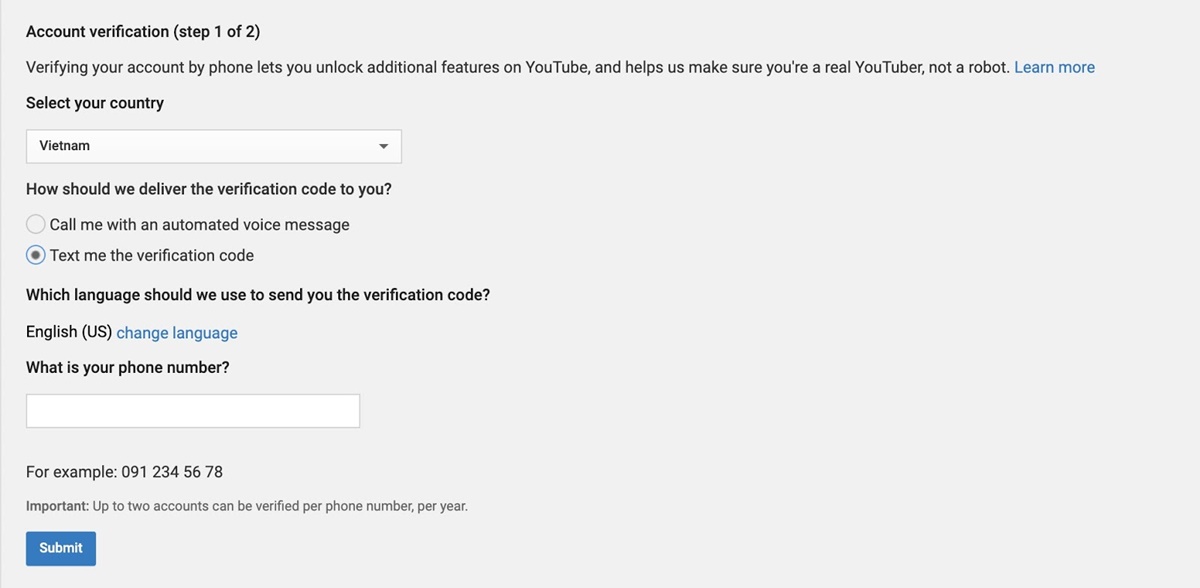This screenshot has height=588, width=1200.
Task: Click the 'English (US)' language text
Action: pos(68,333)
